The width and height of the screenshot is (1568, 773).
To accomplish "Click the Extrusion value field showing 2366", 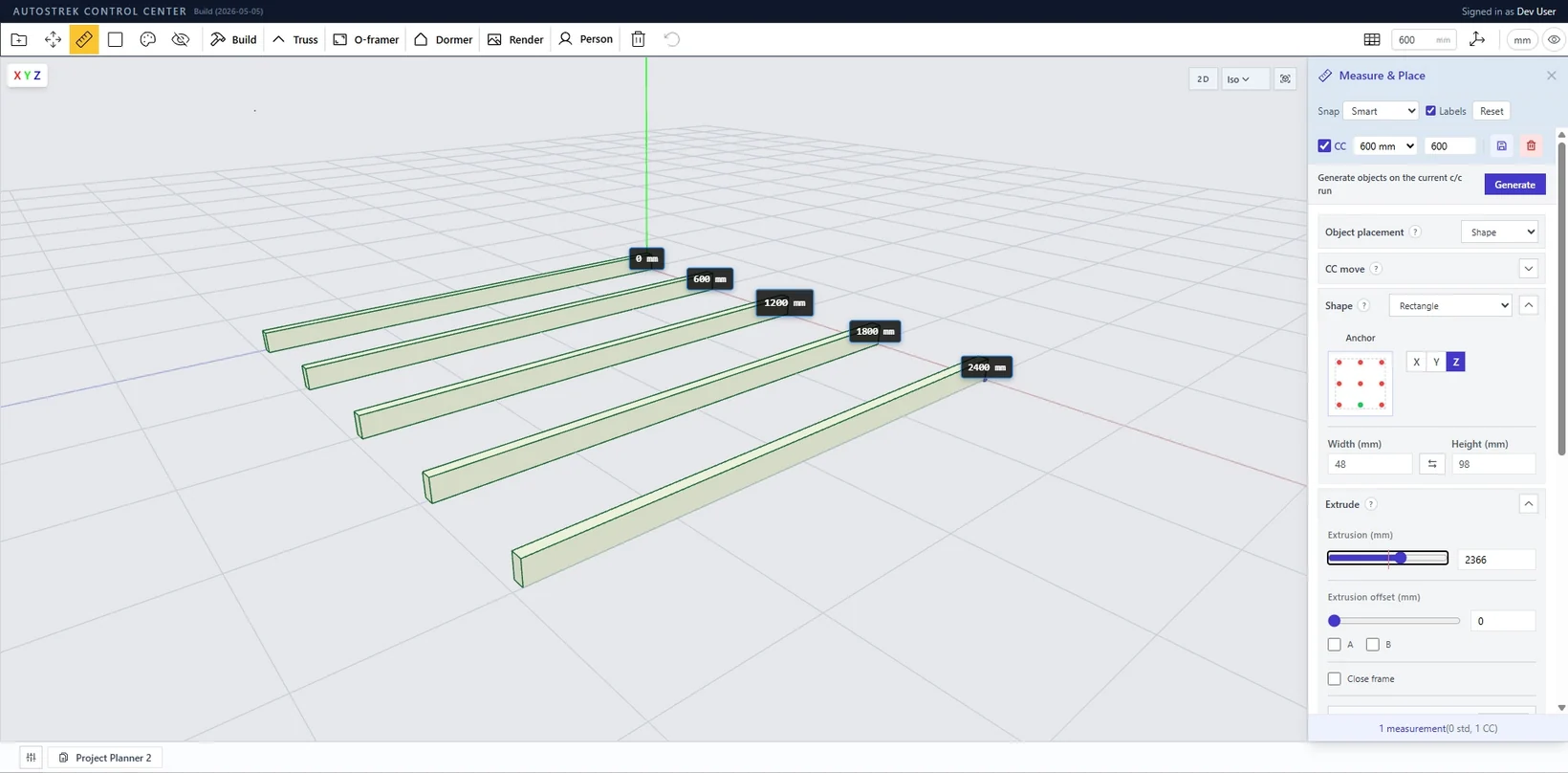I will [1496, 560].
